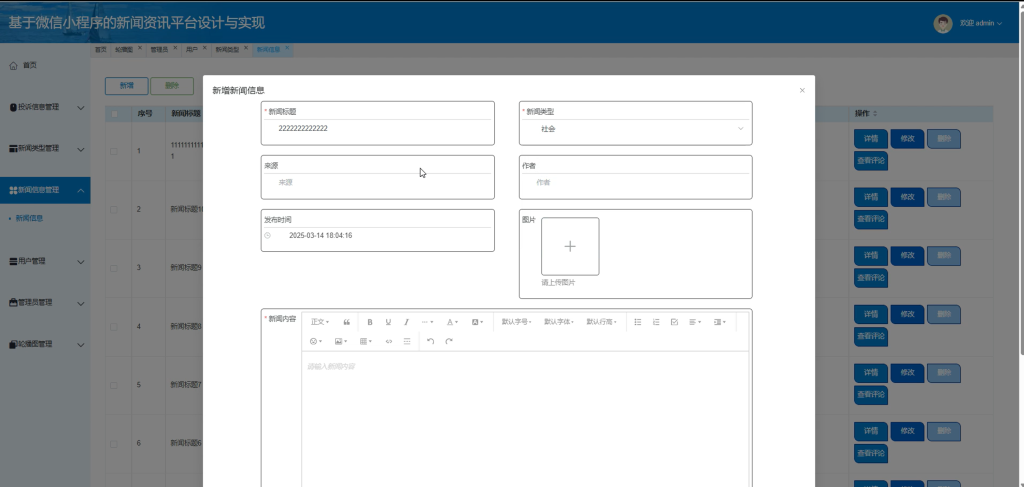Open the background color picker
Viewport: 1024px width, 487px height.
(477, 322)
